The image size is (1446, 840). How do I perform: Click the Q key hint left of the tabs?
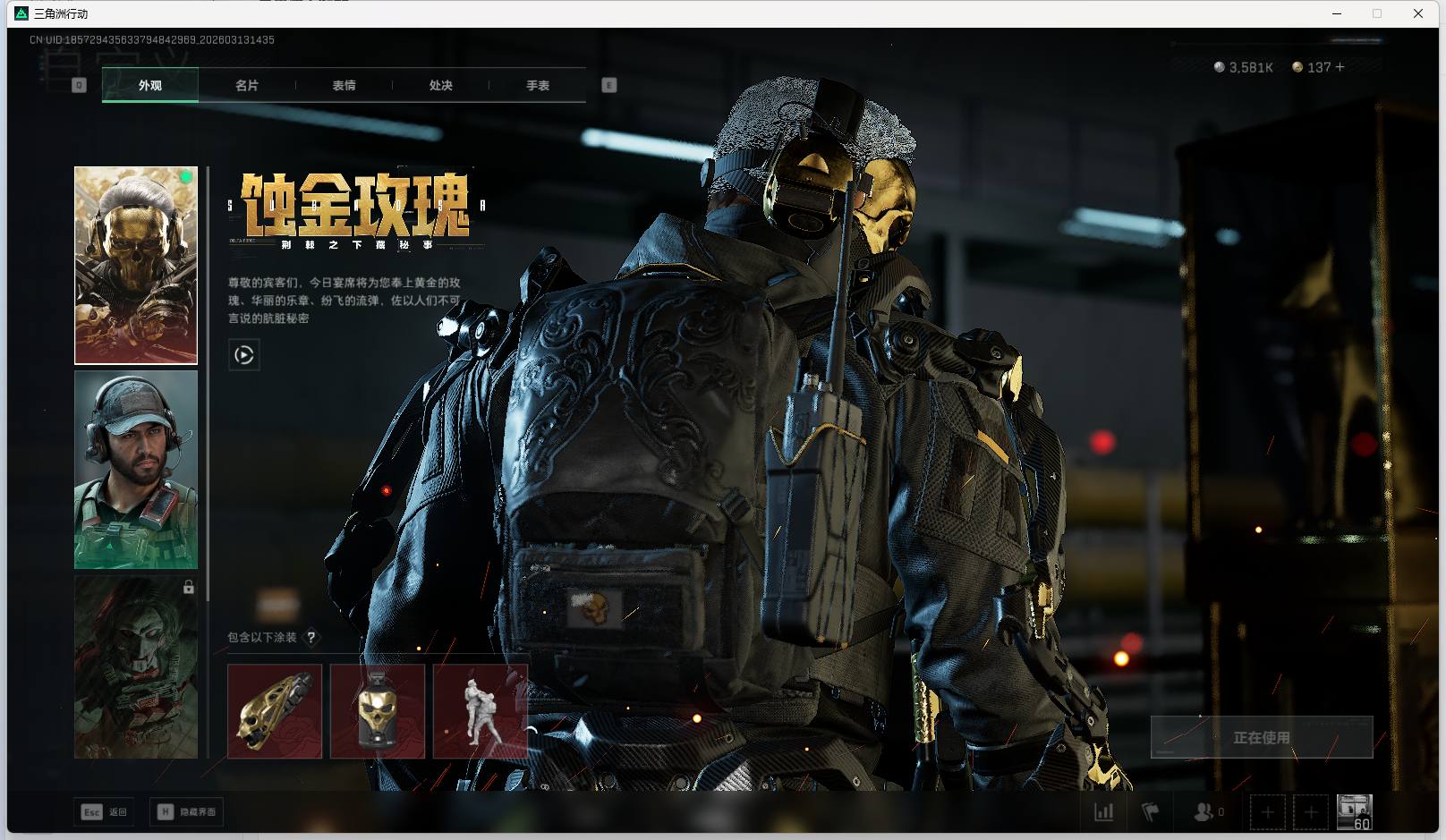point(79,85)
